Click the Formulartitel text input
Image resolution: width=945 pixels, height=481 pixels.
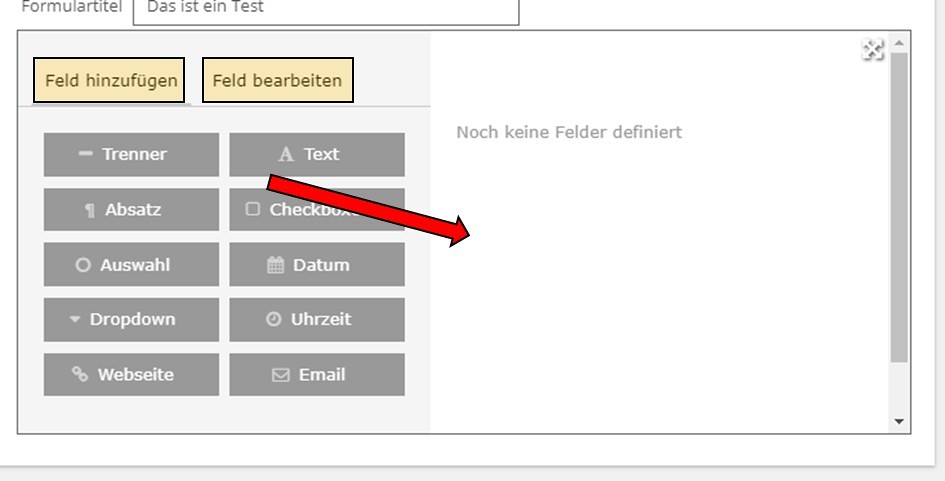point(326,9)
